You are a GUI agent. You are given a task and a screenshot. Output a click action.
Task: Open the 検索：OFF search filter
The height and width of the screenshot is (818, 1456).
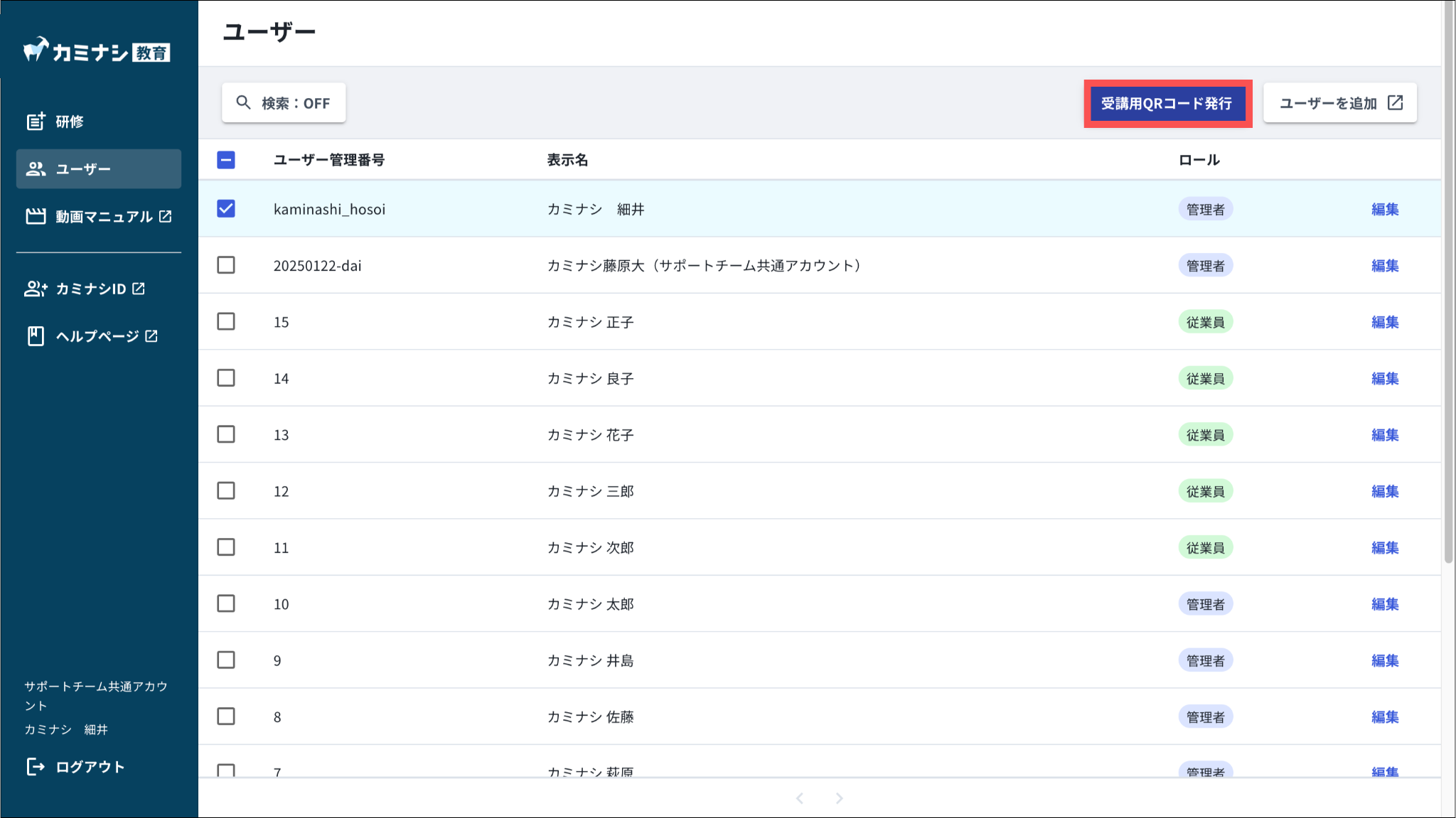click(284, 103)
